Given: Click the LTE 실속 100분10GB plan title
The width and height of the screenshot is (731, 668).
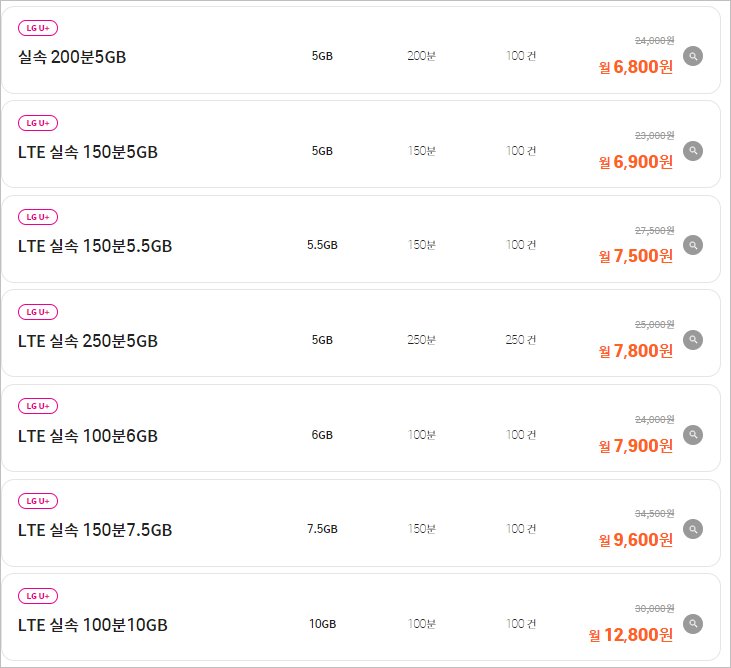Looking at the screenshot, I should (93, 625).
